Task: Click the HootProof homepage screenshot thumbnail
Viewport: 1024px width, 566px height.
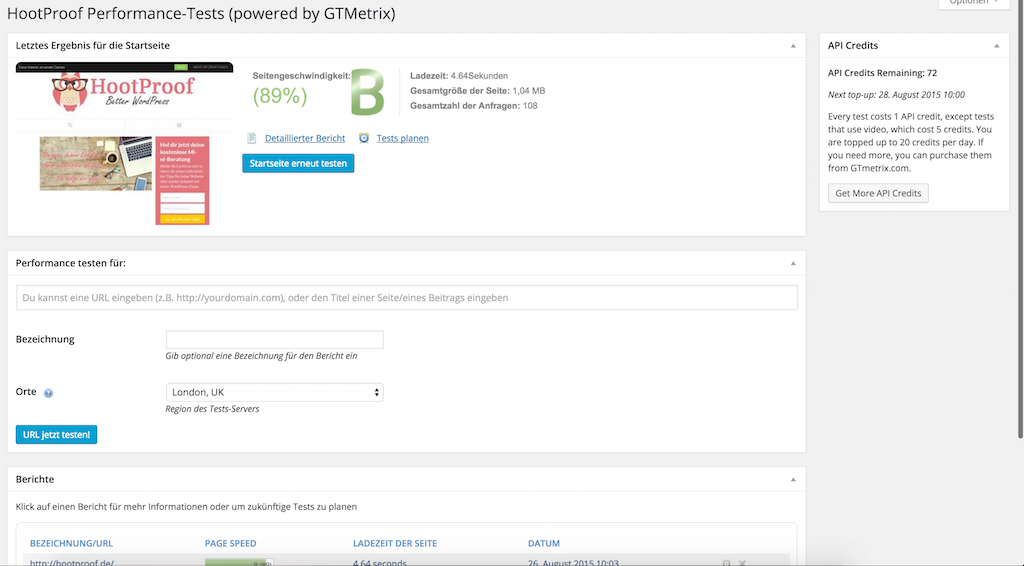Action: point(124,144)
